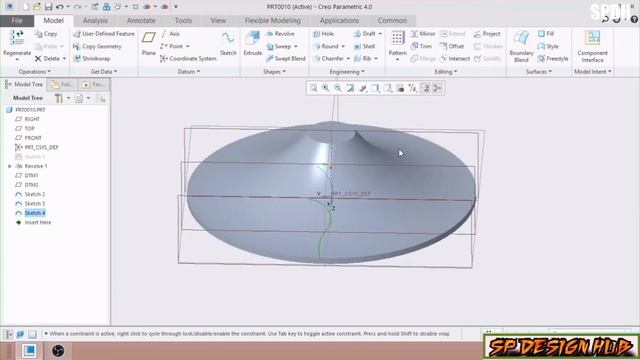Select the Fill surface tool
The height and width of the screenshot is (360, 640).
(x=546, y=34)
